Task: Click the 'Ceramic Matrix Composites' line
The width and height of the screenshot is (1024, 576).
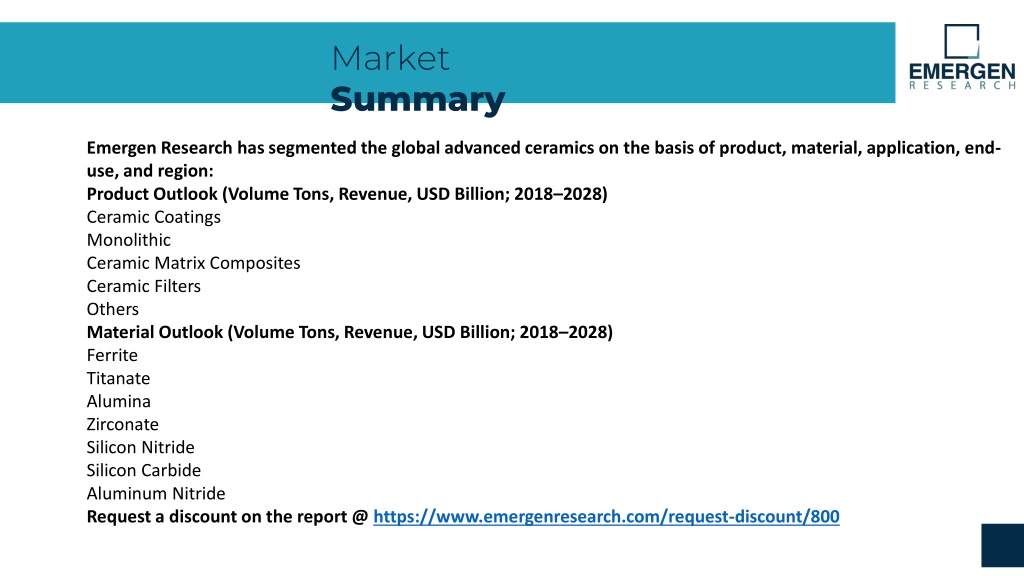Action: tap(193, 263)
